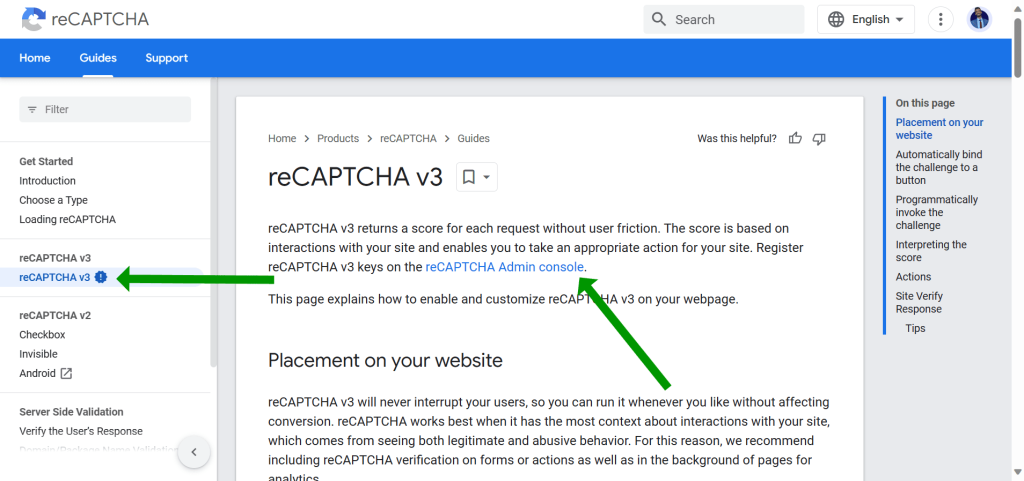
Task: Click the bookmark icon beside page title
Action: coord(469,177)
